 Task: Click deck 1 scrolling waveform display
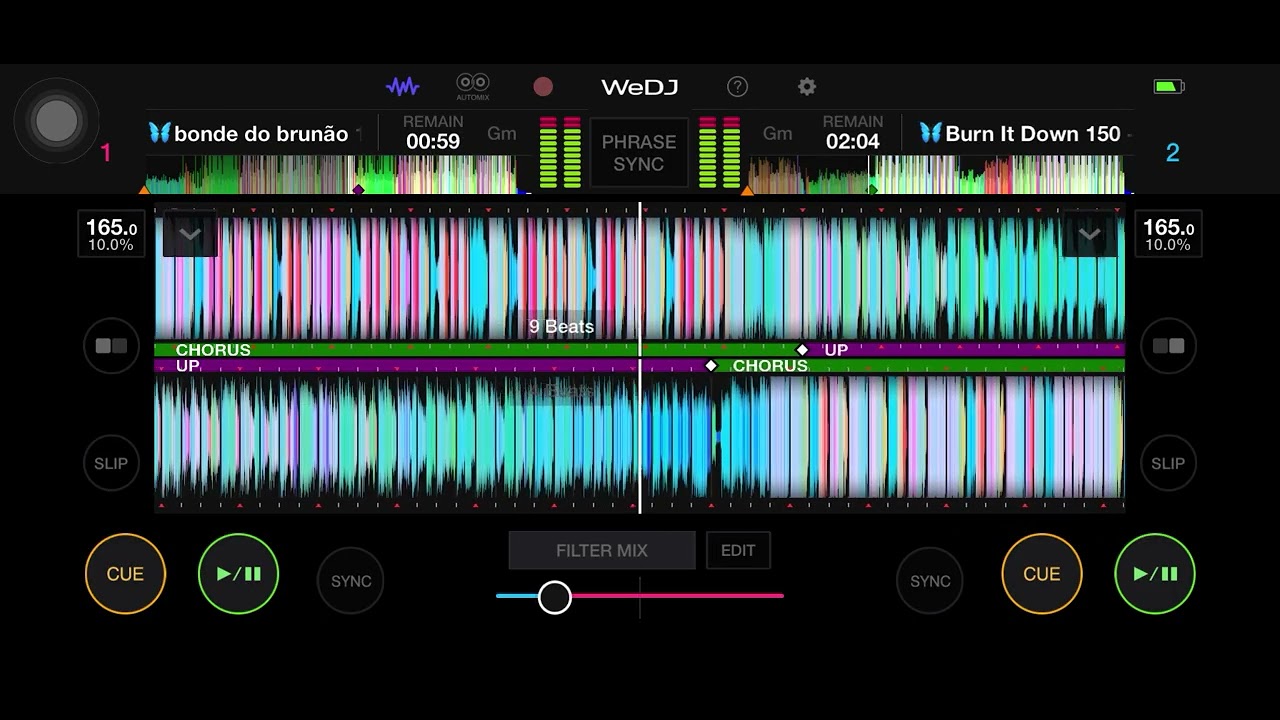pyautogui.click(x=640, y=277)
